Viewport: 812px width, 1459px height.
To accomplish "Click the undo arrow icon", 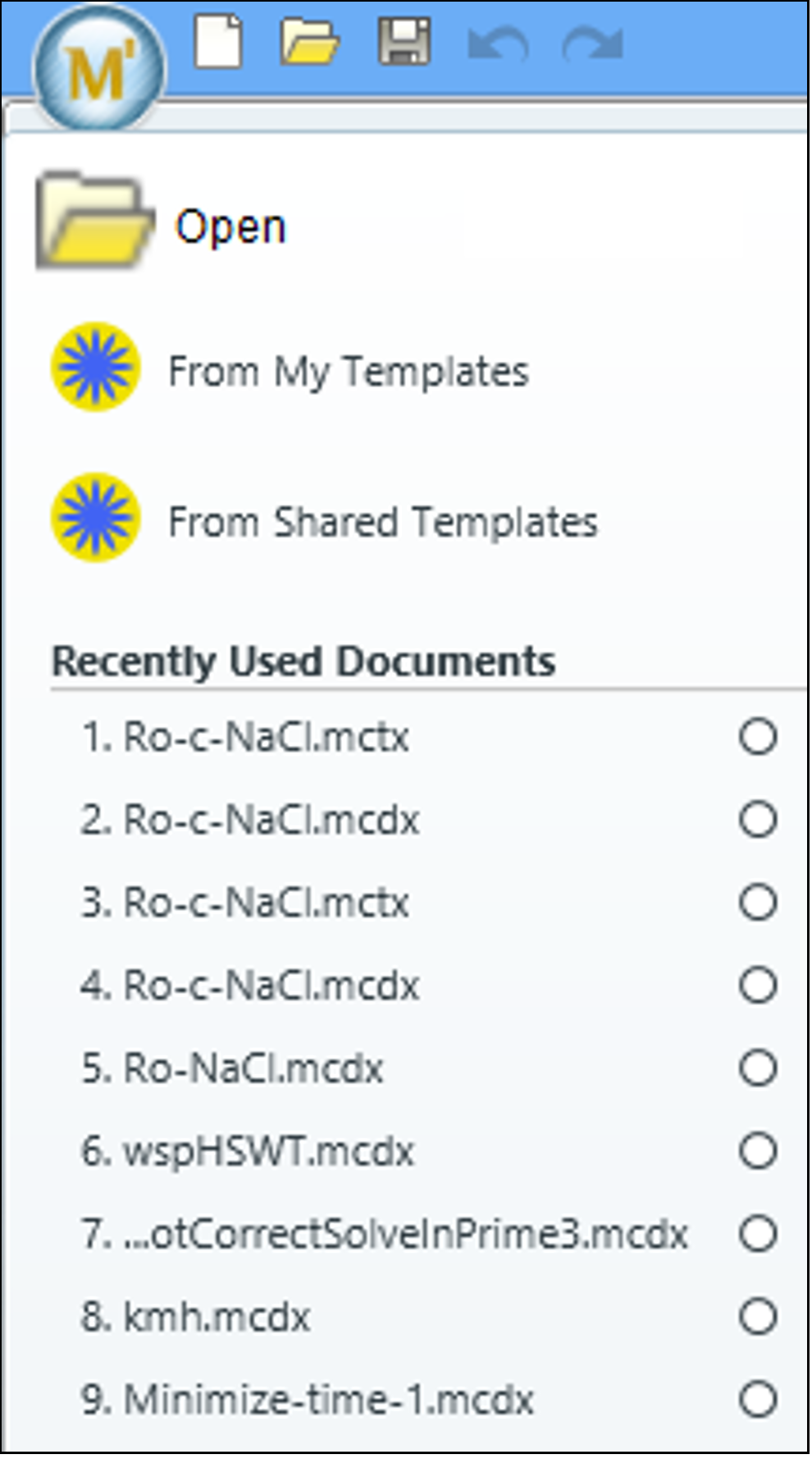I will click(x=499, y=43).
